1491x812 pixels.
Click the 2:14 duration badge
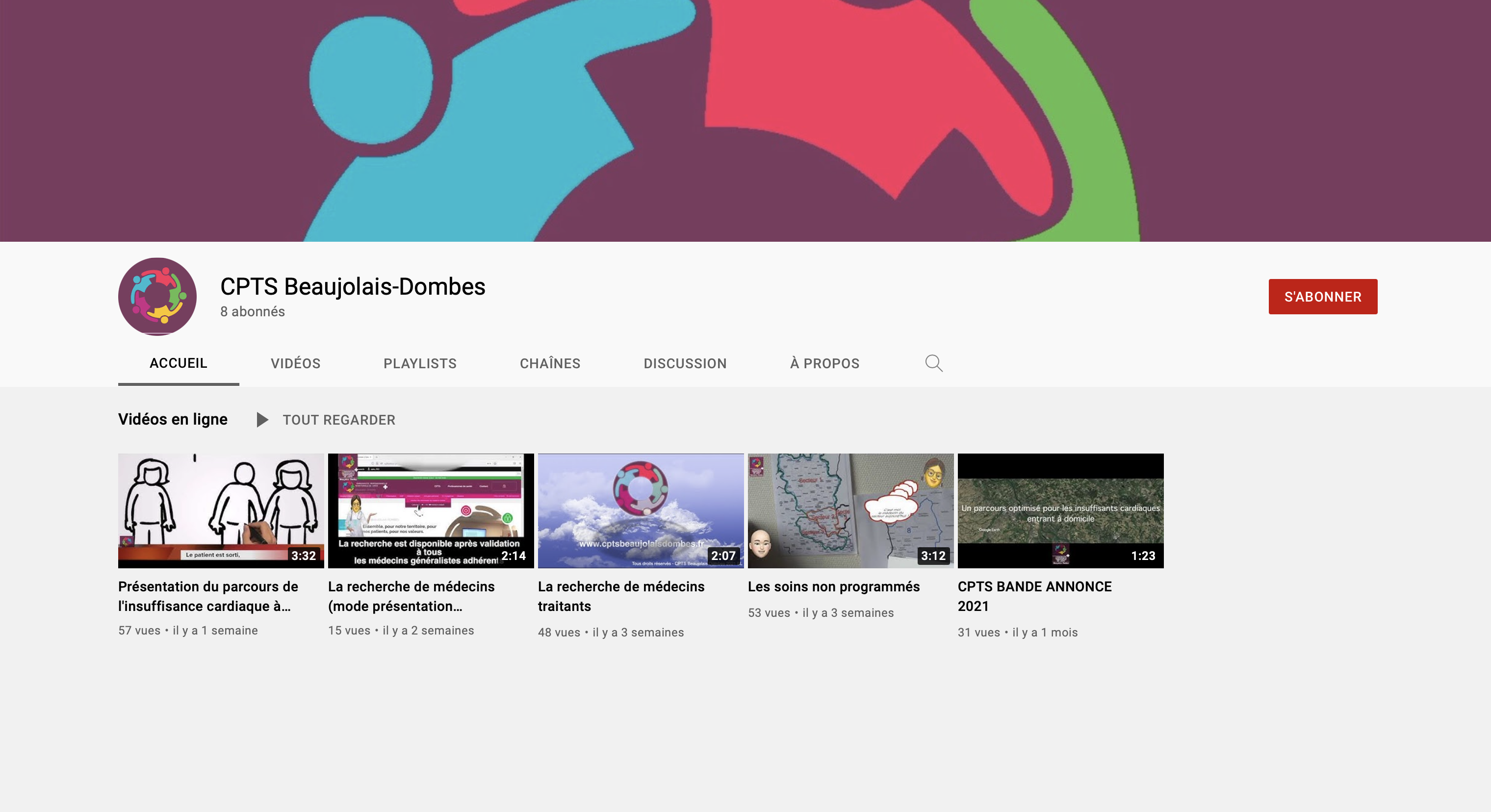click(x=514, y=556)
